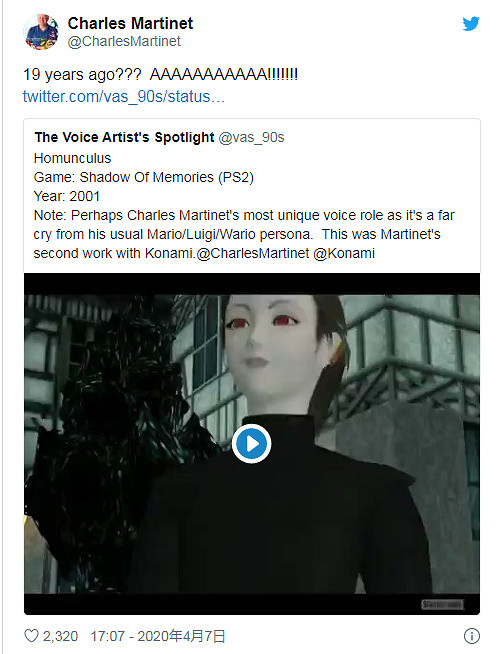Image resolution: width=498 pixels, height=654 pixels.
Task: Open the twitter.com/vas_90s/status link
Action: pos(123,96)
